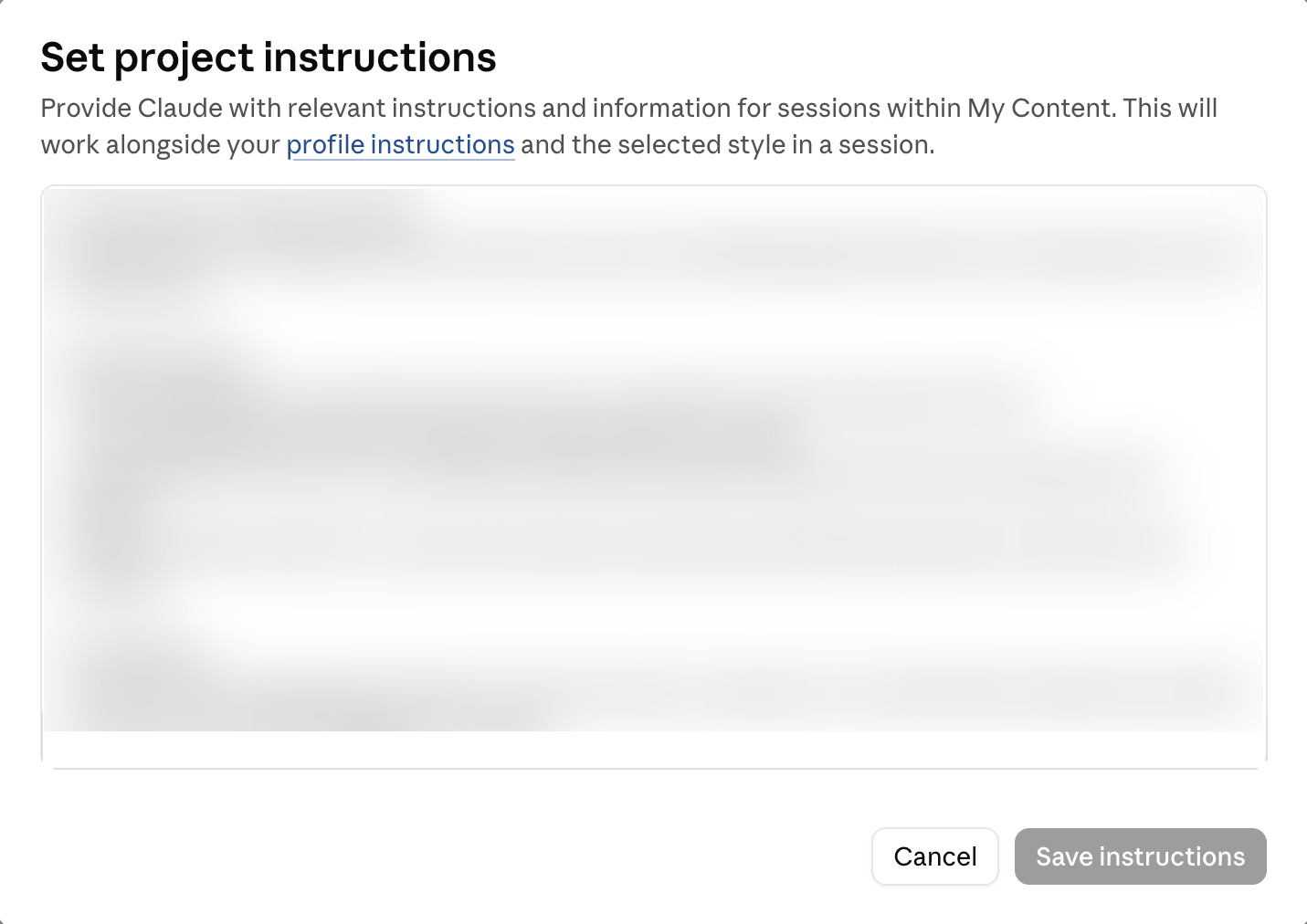Place cursor in empty strip below blurred text
Image resolution: width=1307 pixels, height=924 pixels.
tap(654, 747)
